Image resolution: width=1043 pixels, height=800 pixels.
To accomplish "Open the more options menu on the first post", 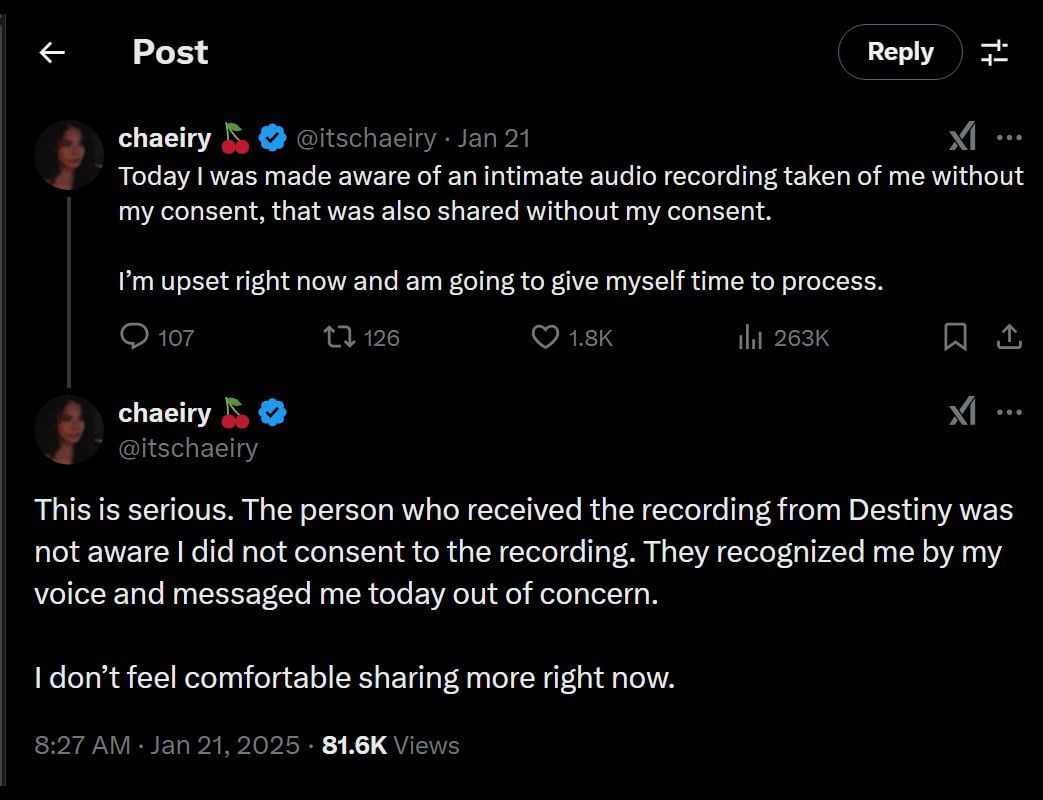I will pyautogui.click(x=1010, y=138).
